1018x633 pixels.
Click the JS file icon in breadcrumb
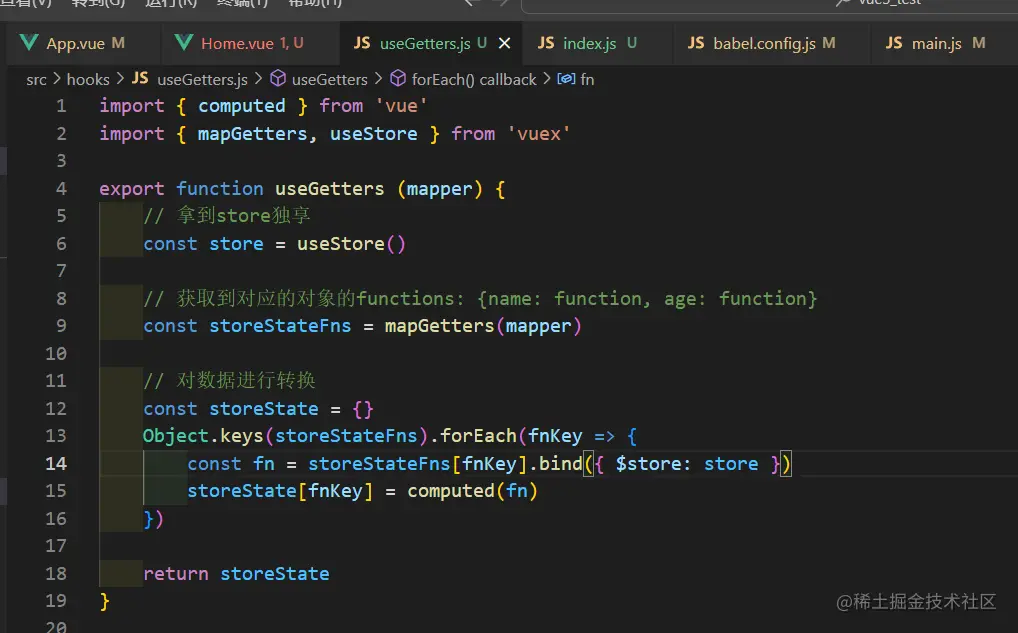pyautogui.click(x=140, y=79)
